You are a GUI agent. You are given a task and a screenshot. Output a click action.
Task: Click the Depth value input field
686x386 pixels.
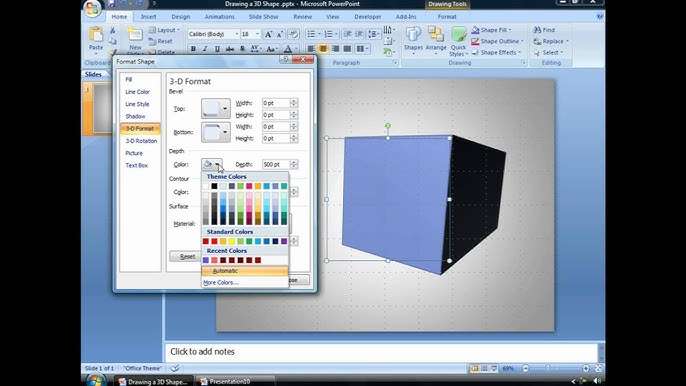click(276, 165)
